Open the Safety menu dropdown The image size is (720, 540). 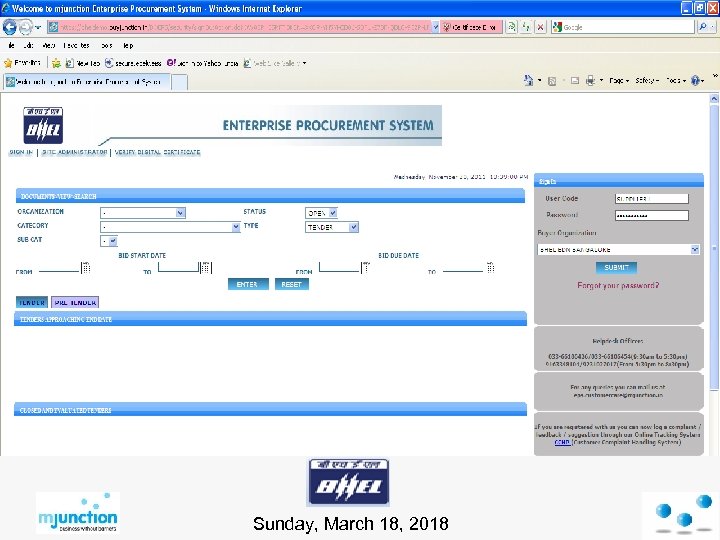[647, 81]
